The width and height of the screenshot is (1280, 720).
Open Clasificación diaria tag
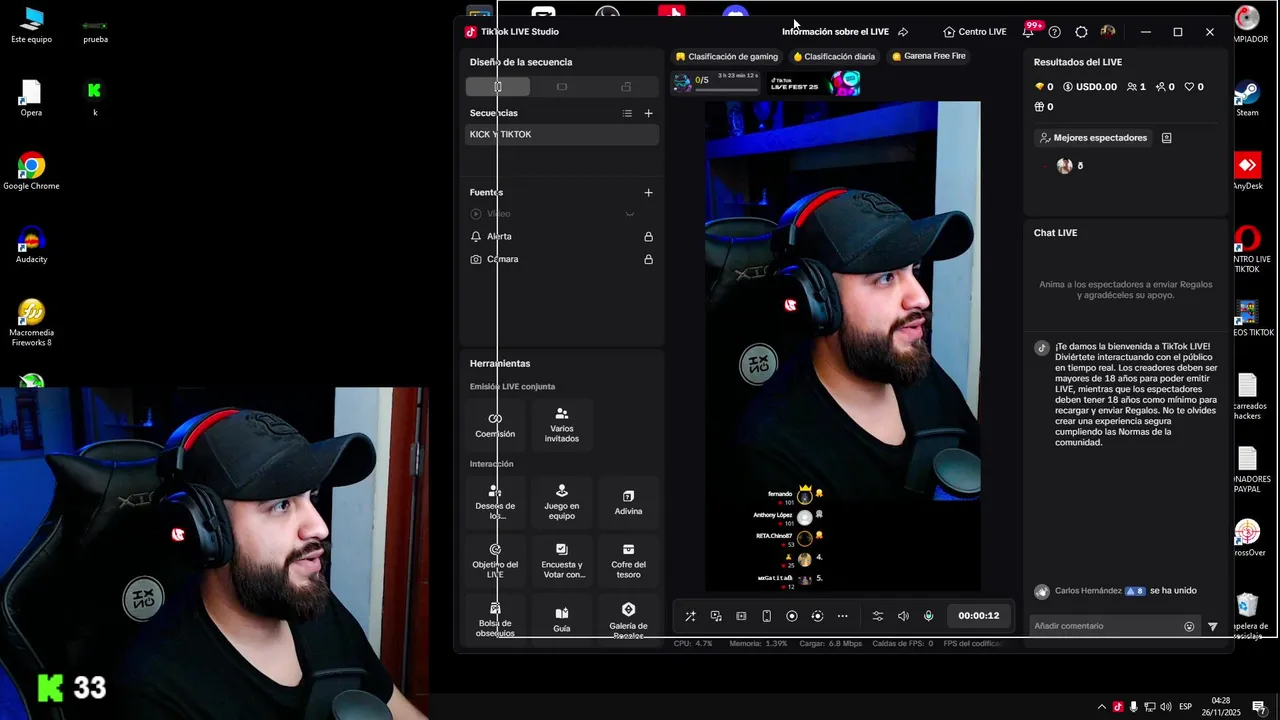point(834,56)
